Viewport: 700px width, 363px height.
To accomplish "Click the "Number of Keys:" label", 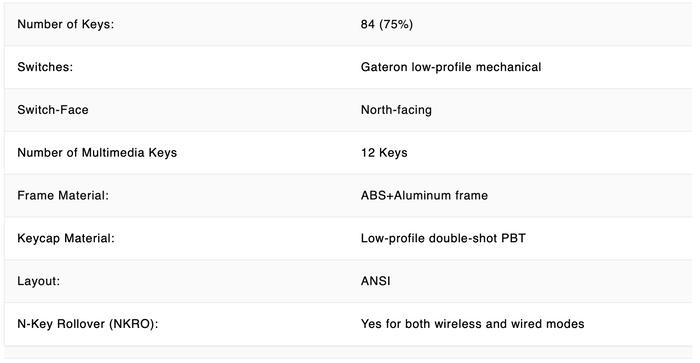I will 66,24.
